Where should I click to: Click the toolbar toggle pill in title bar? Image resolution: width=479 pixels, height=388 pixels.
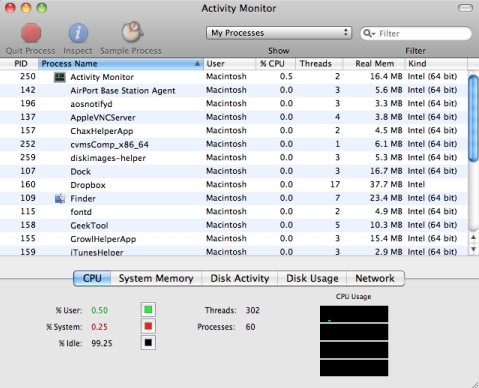(465, 8)
